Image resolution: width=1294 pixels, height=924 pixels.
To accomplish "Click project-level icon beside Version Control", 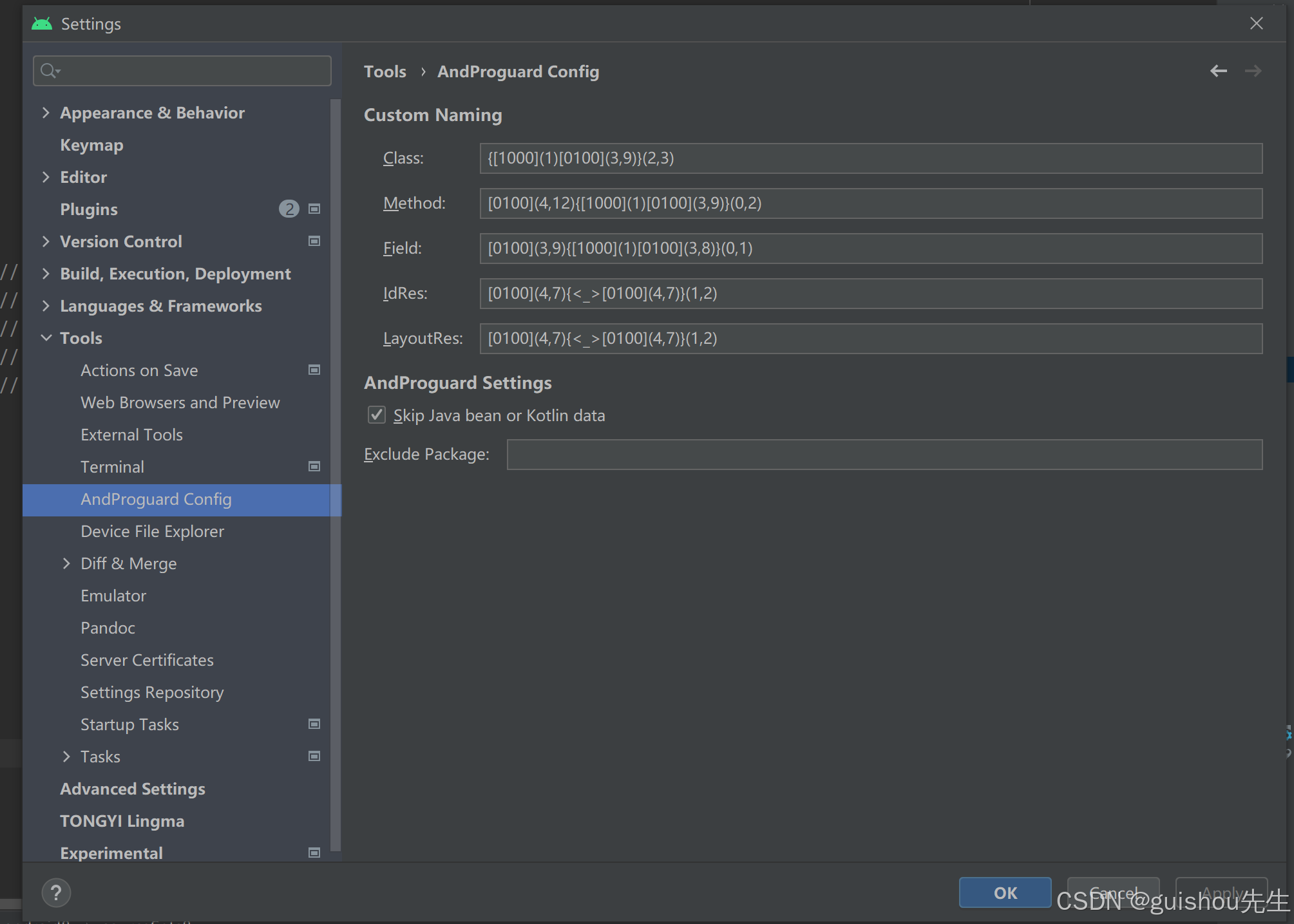I will (x=314, y=241).
